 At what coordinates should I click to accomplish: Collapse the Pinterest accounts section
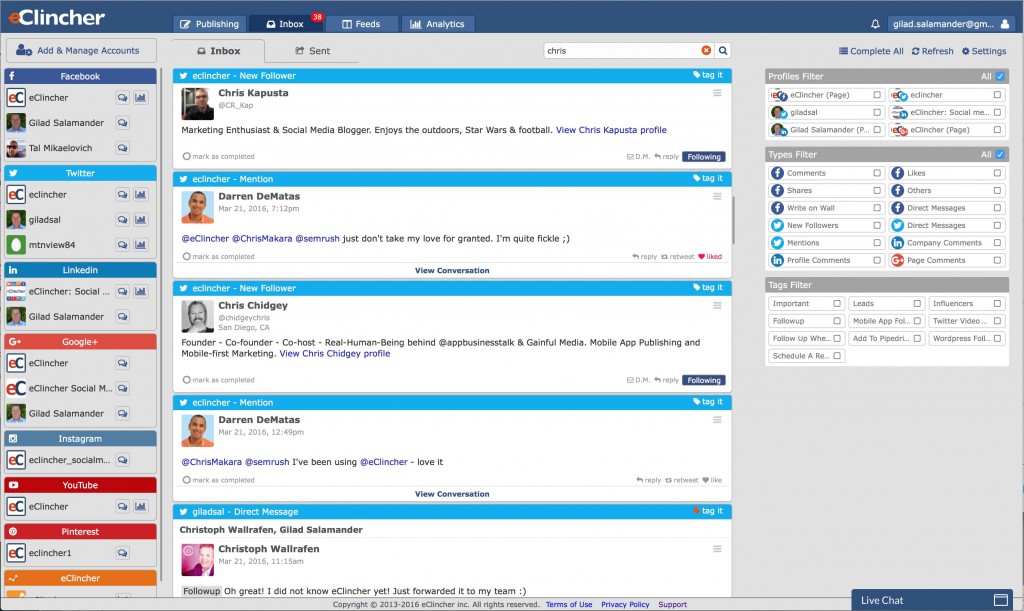click(80, 531)
